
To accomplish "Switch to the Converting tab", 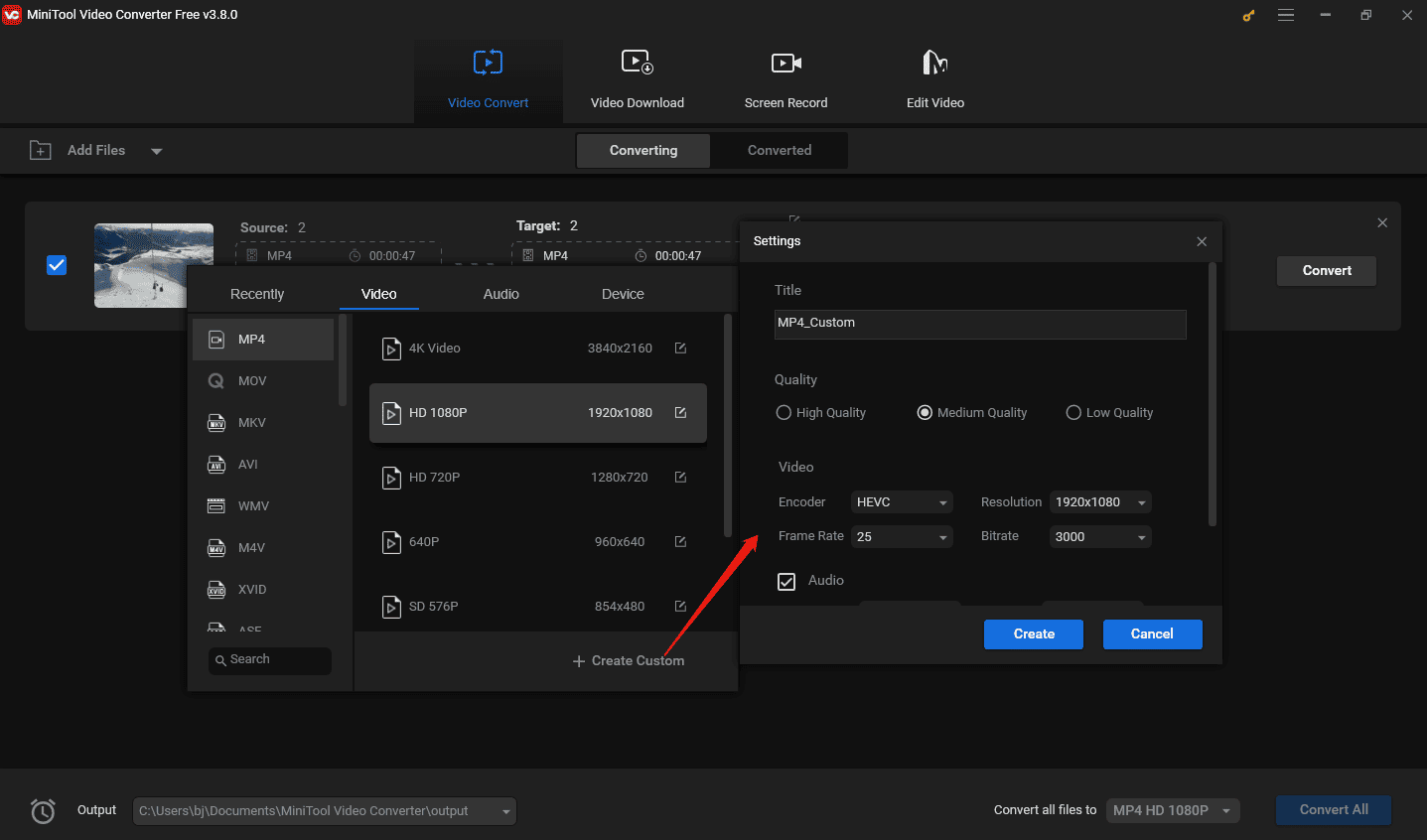I will coord(643,151).
